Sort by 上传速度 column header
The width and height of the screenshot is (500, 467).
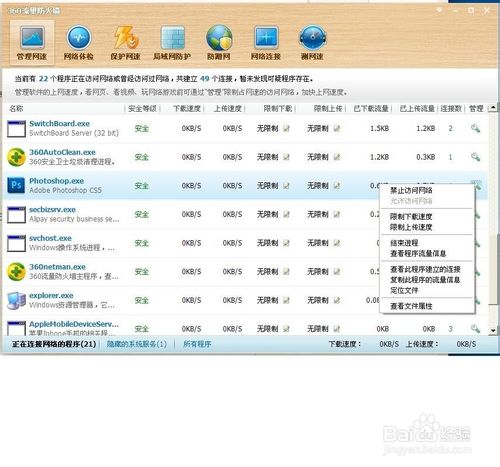228,109
